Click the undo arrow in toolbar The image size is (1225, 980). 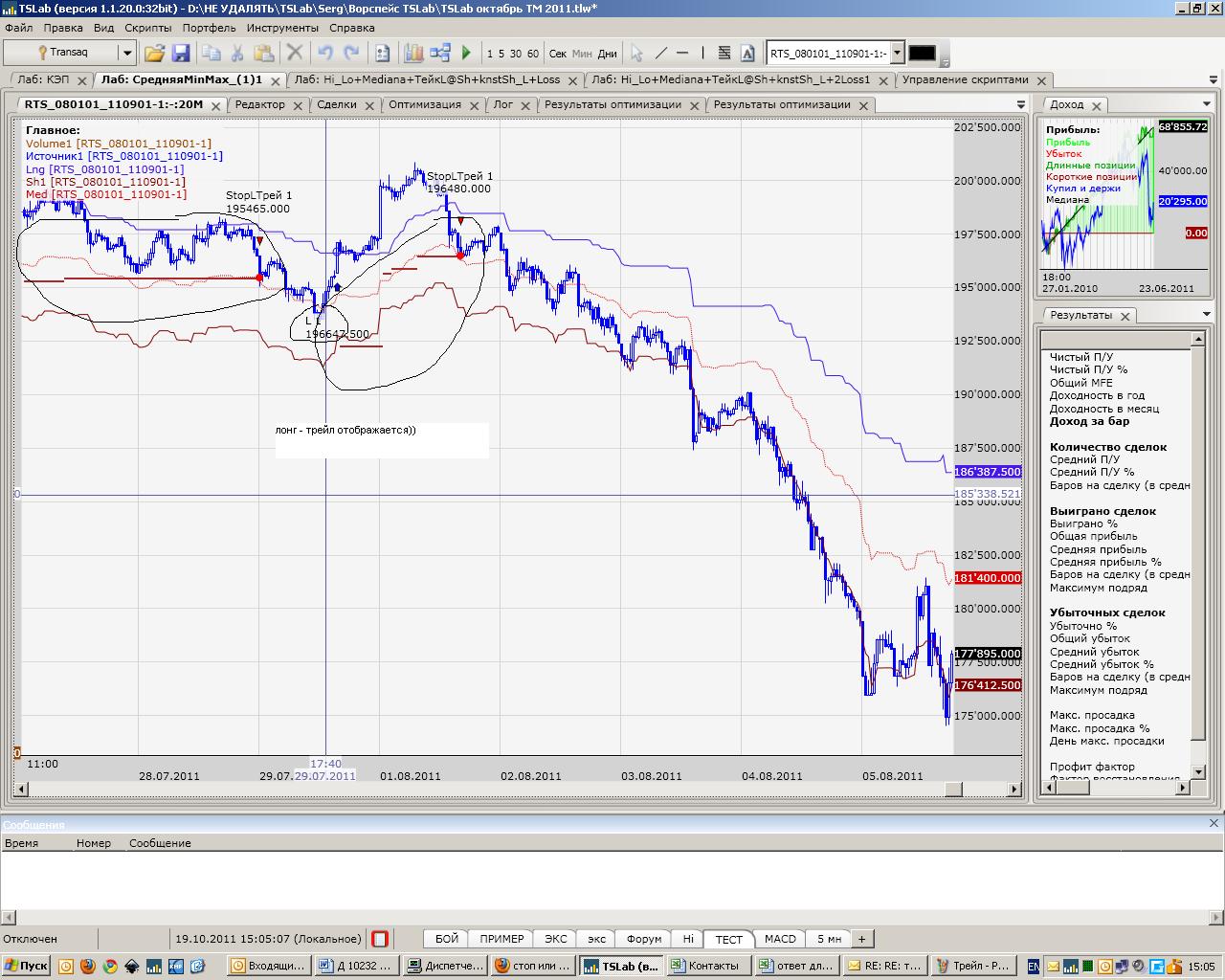coord(325,54)
